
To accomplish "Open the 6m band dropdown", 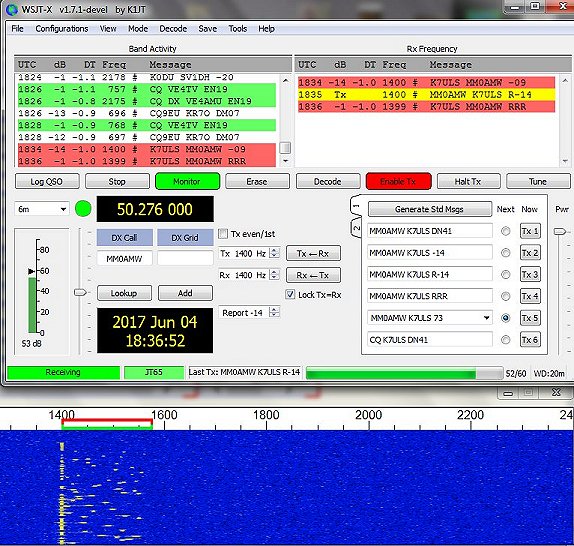I will point(42,209).
